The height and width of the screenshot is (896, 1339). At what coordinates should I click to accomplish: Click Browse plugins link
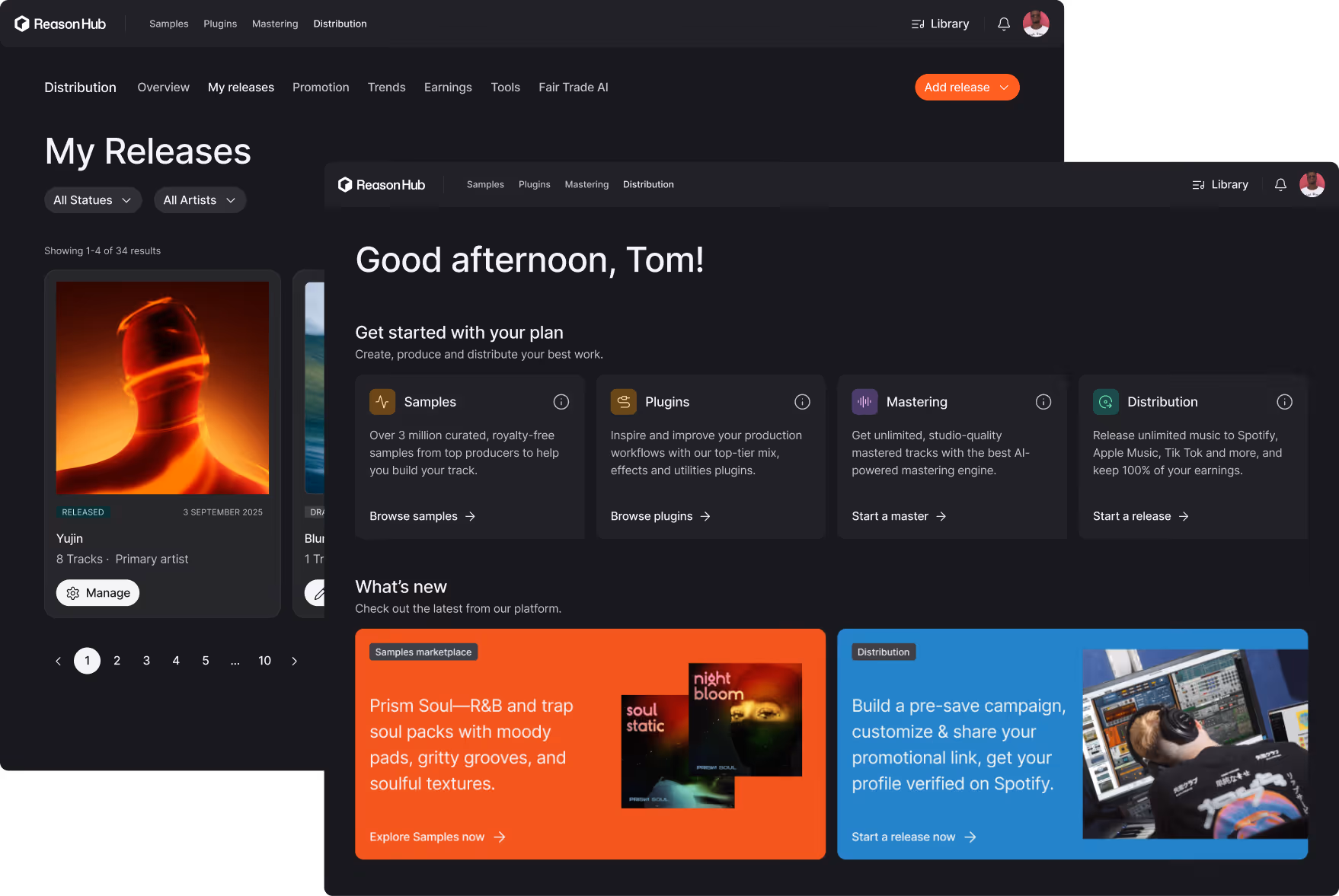660,516
